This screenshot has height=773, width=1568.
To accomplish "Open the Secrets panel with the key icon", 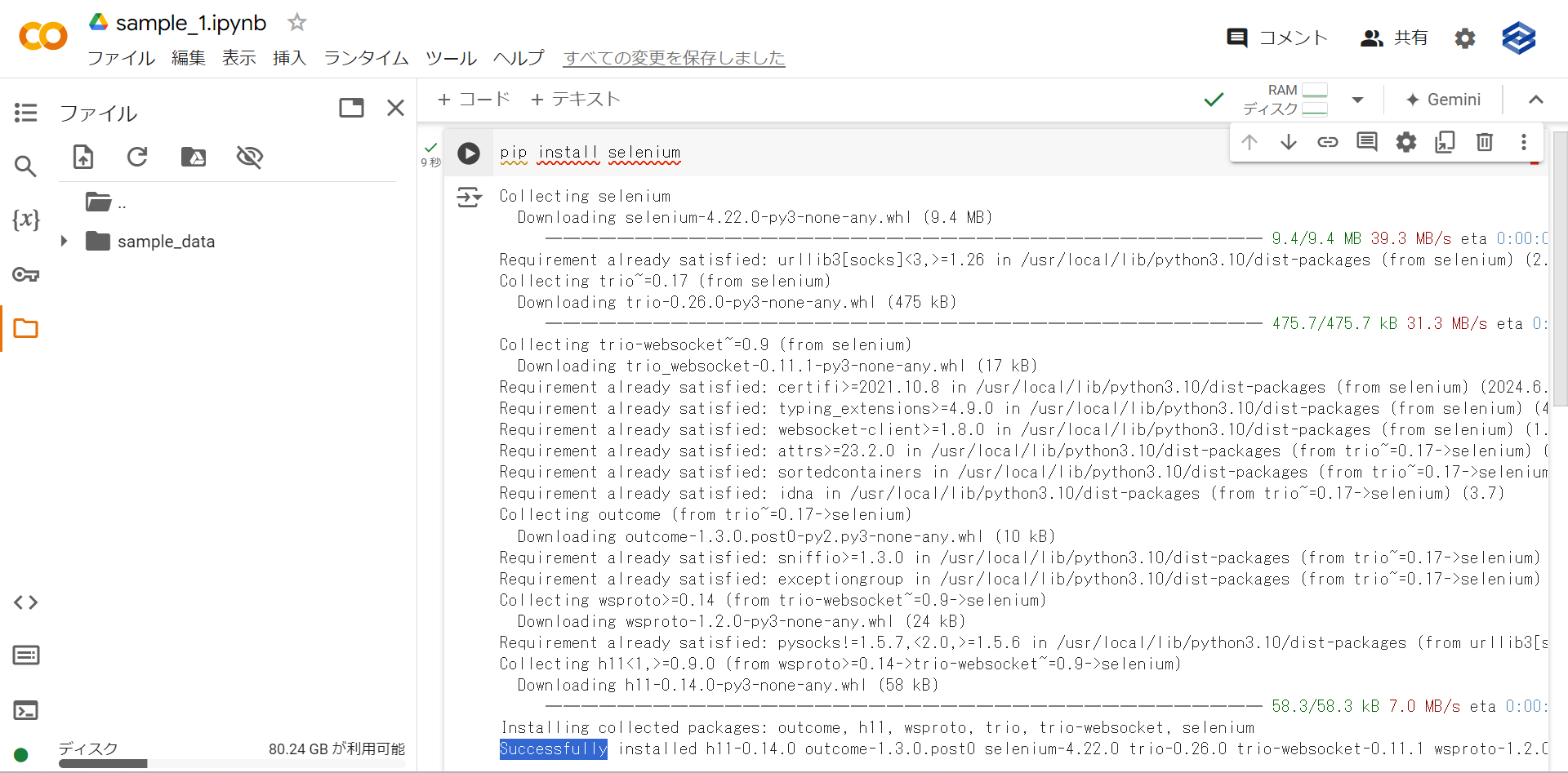I will coord(25,275).
